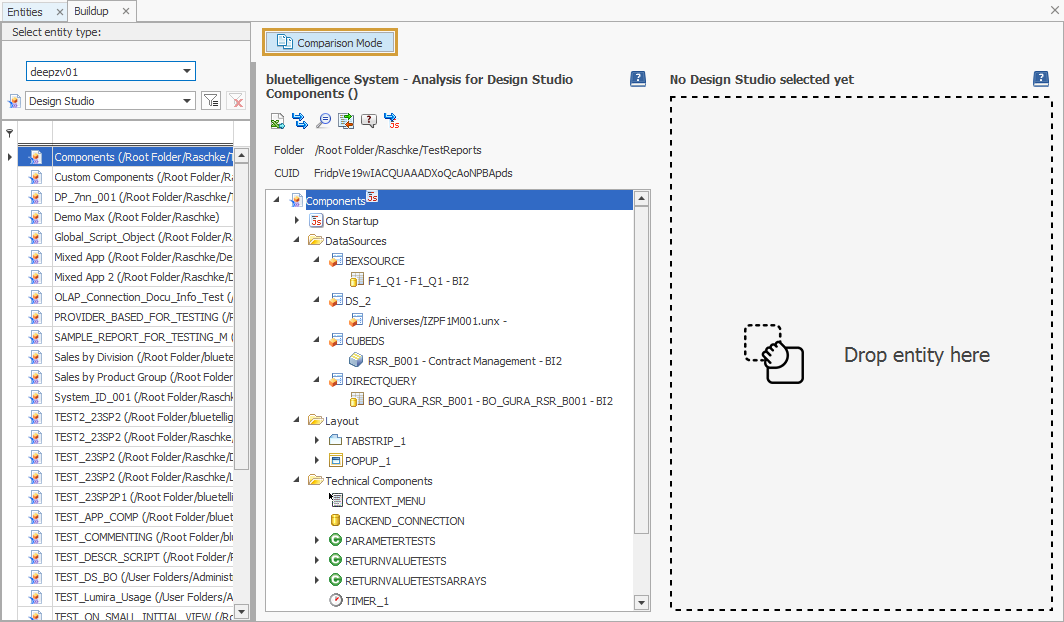Open the help icon beside the bluetelligence System title
The image size is (1064, 622).
click(x=637, y=79)
